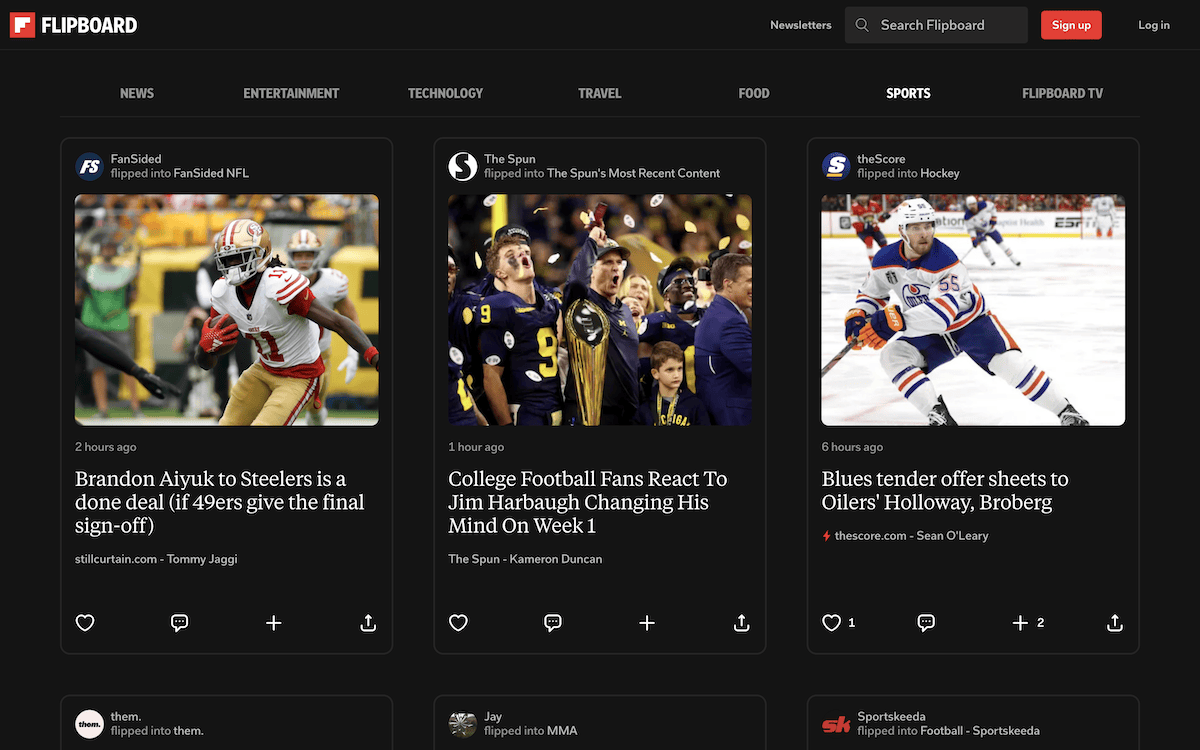Click the FanSided publisher name

[x=136, y=159]
